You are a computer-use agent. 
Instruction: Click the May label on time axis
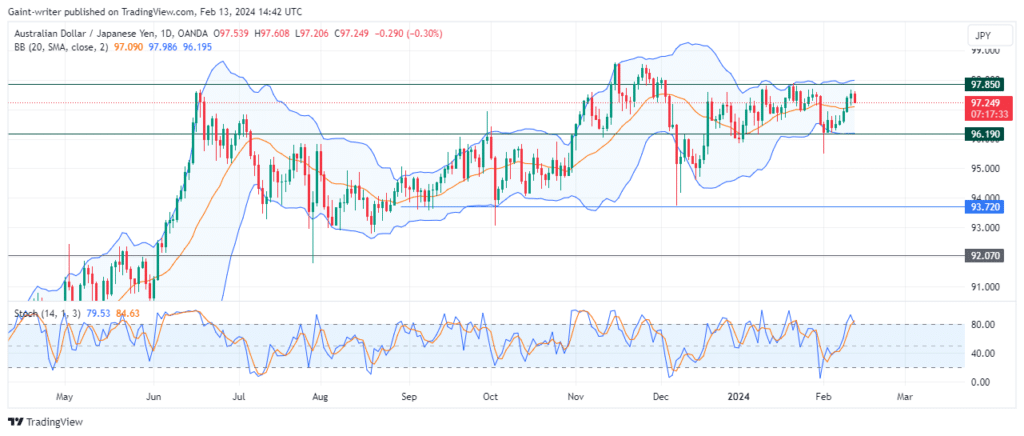63,396
